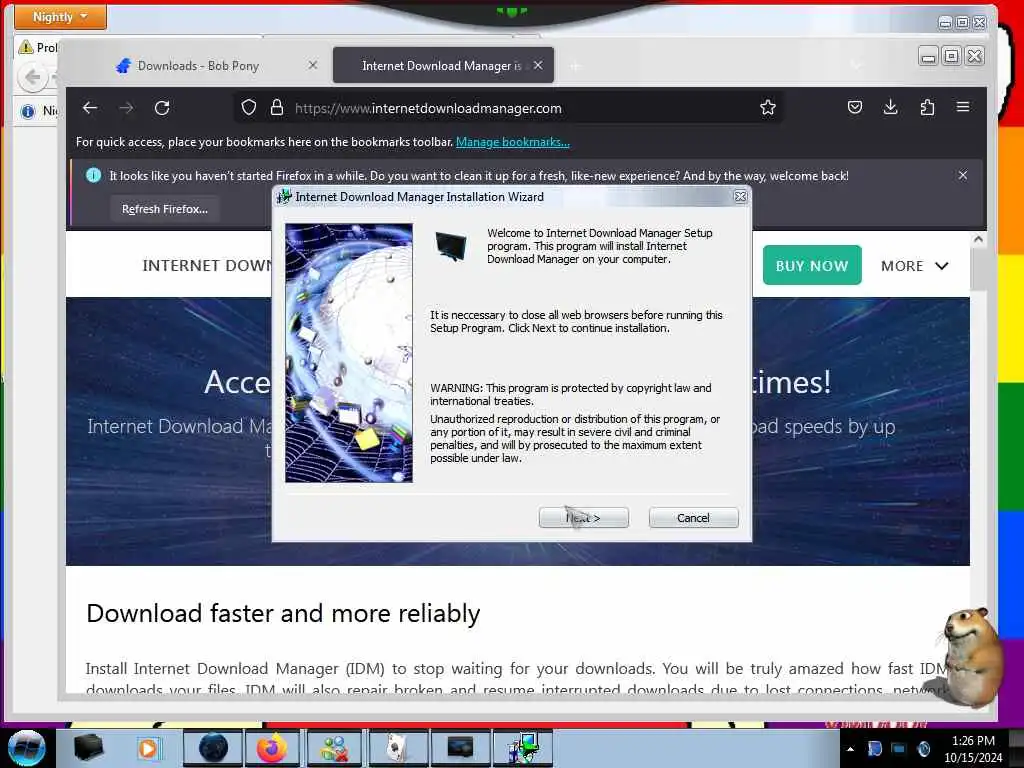Click the wizard globe artwork image

[349, 353]
